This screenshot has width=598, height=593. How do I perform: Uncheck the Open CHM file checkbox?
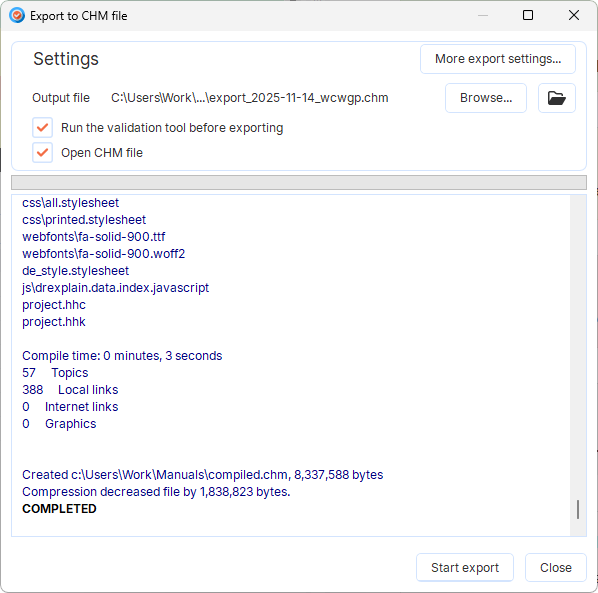tap(42, 153)
